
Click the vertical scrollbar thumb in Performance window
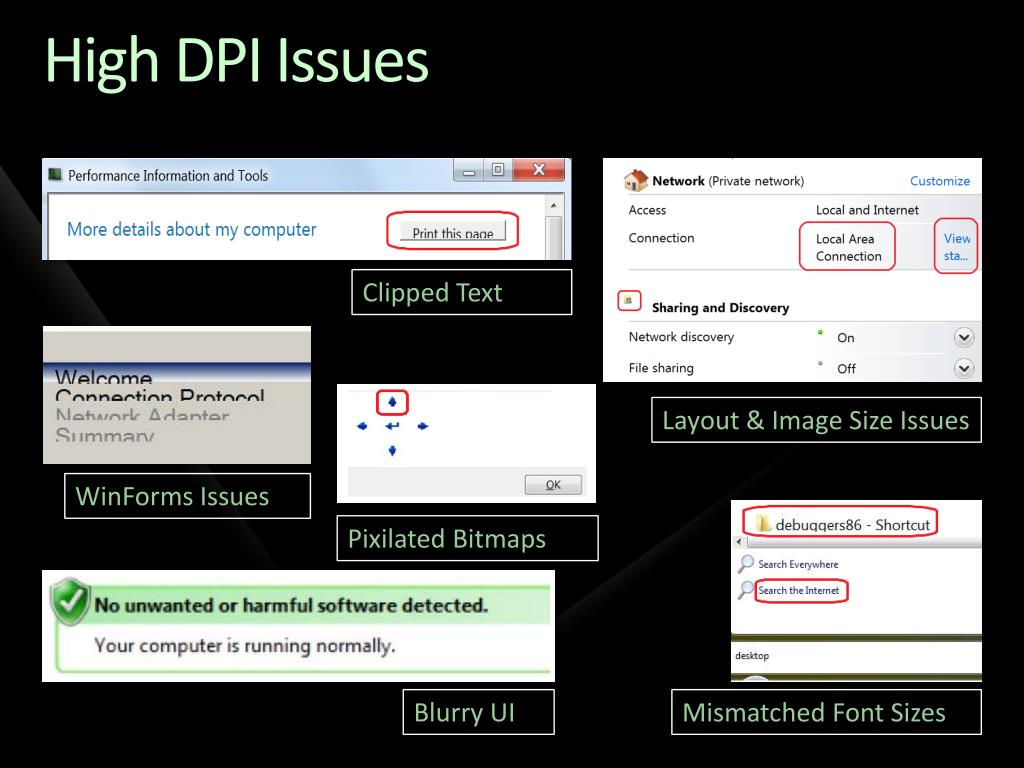point(554,238)
